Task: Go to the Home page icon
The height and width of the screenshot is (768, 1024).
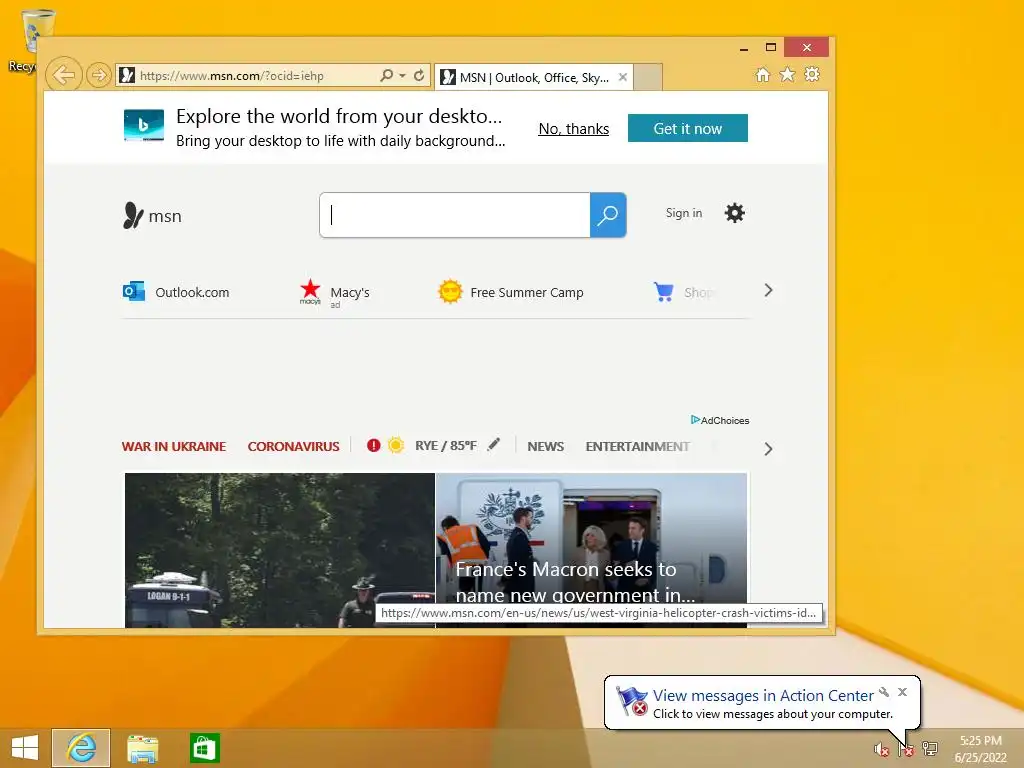Action: 763,74
